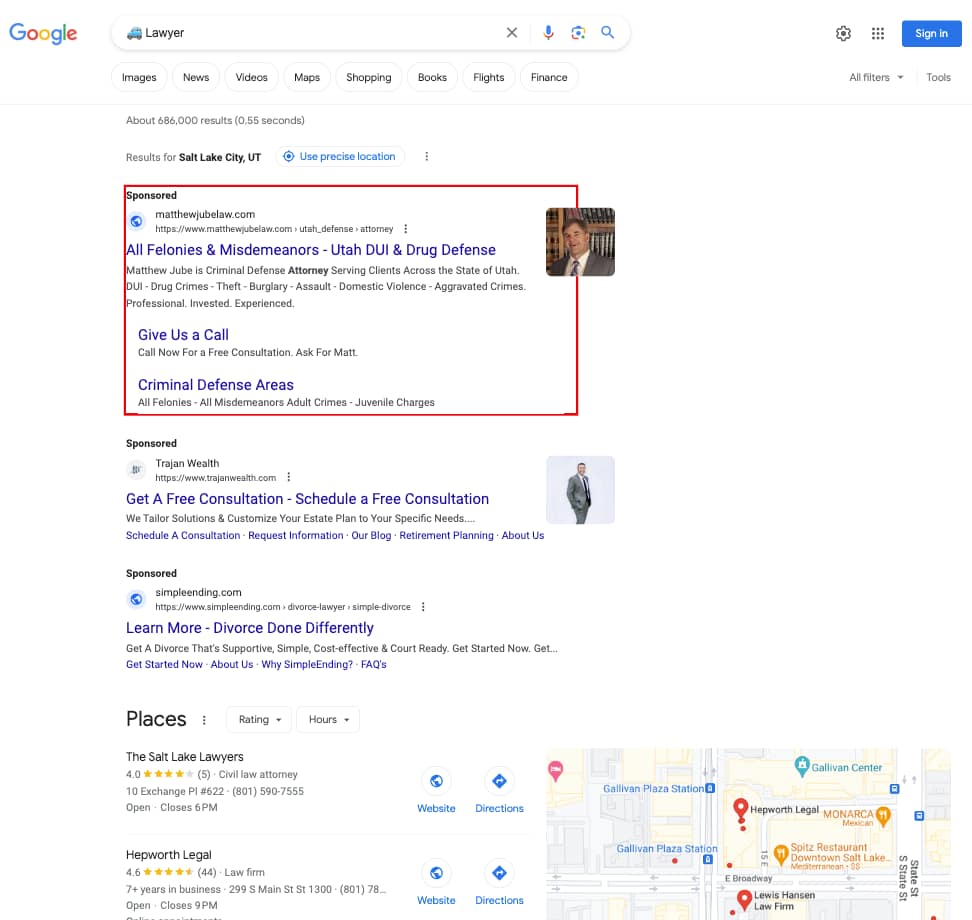This screenshot has width=972, height=920.
Task: Open Get A Free Consultation ad link
Action: coord(307,499)
